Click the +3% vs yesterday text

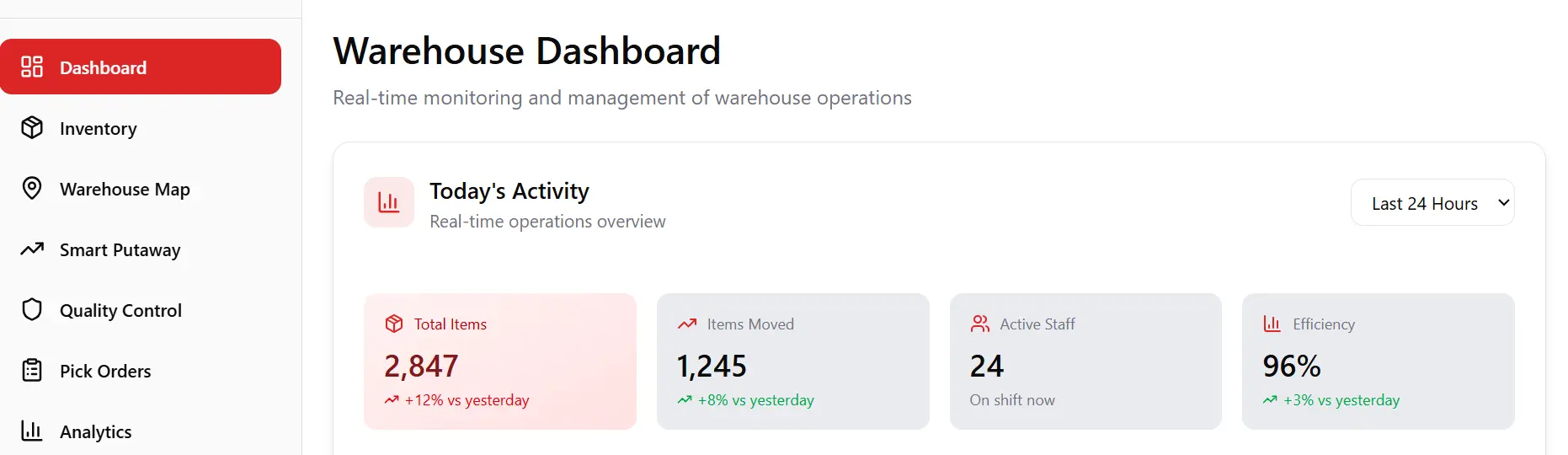(x=1341, y=400)
